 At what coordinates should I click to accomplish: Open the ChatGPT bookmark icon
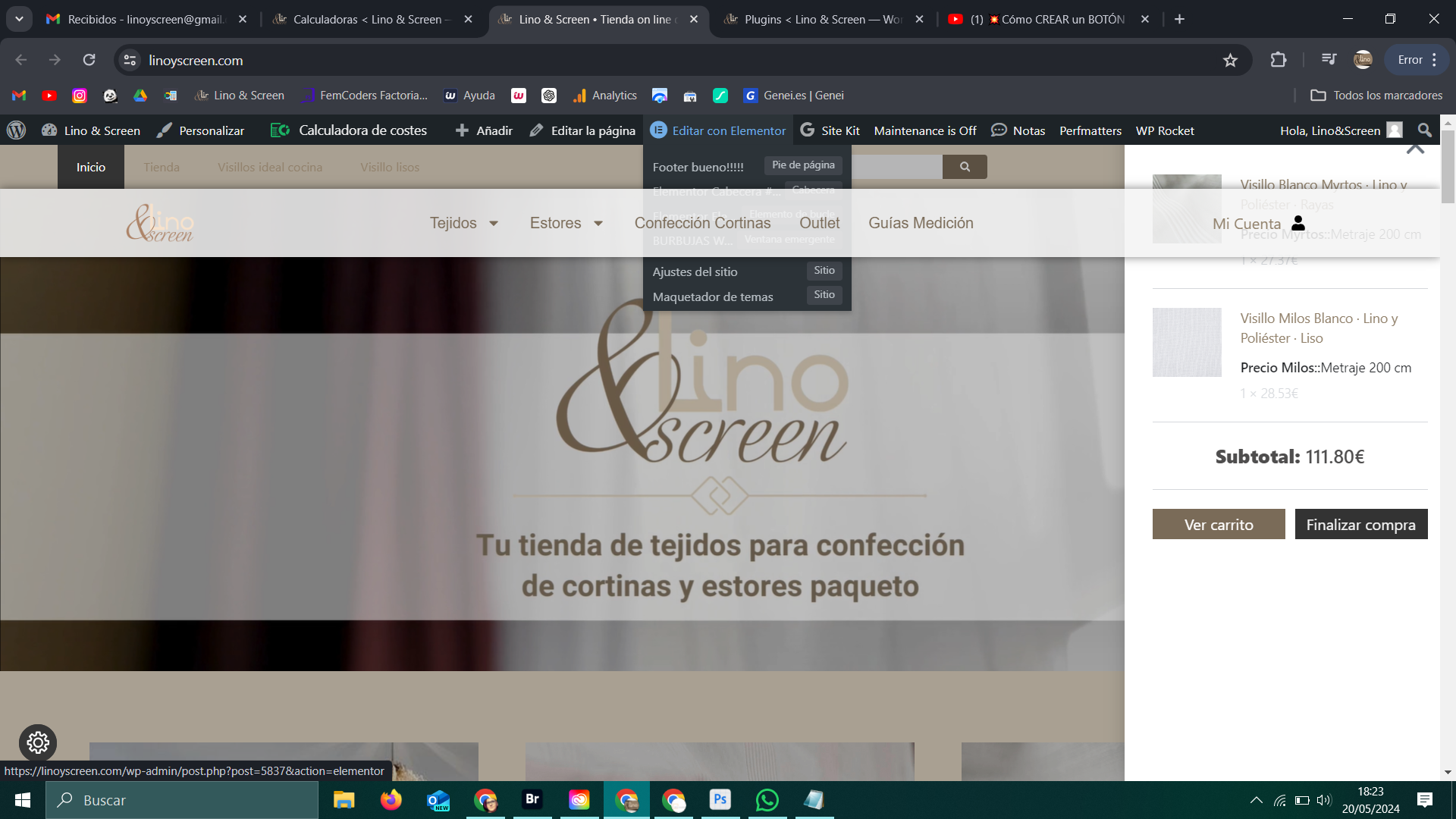(549, 96)
